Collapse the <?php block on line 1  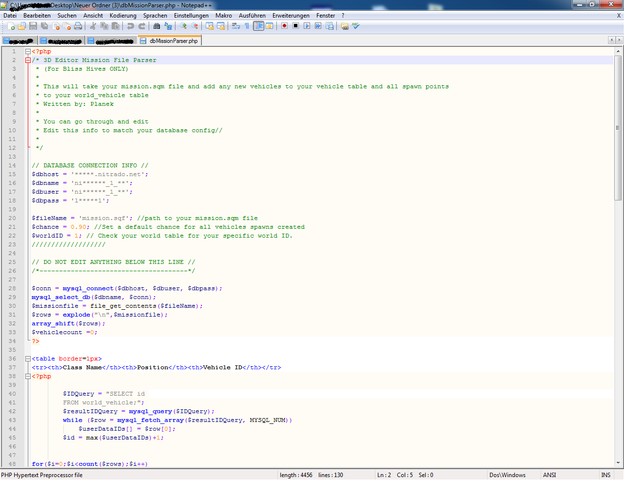pos(28,51)
